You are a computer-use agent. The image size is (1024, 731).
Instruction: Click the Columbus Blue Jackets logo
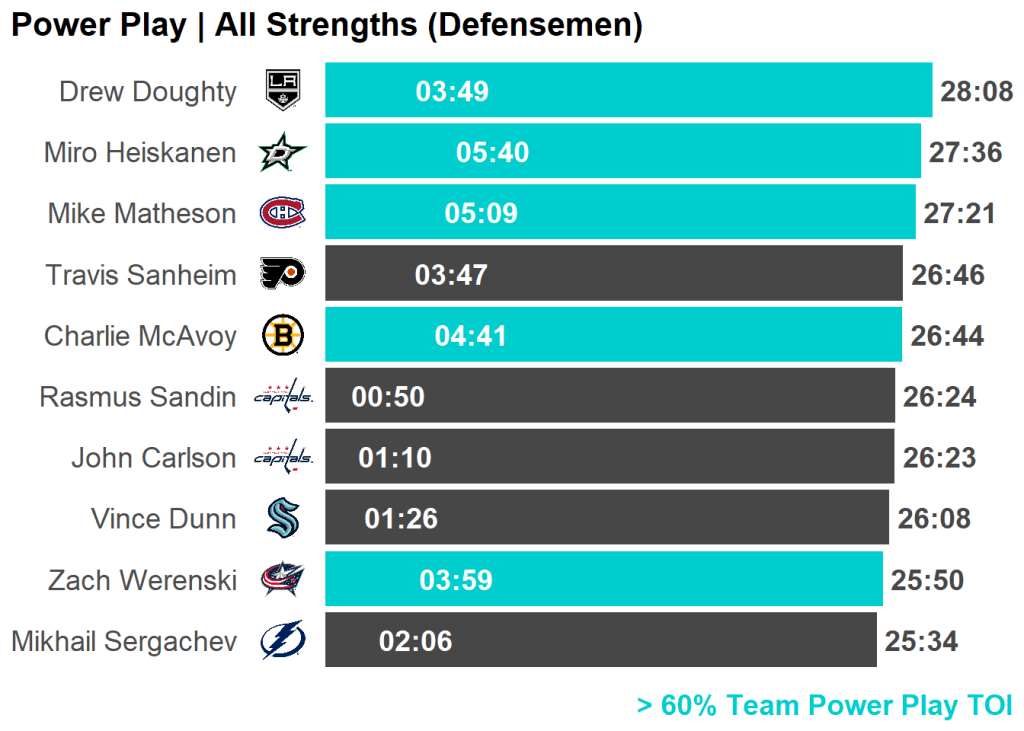click(x=282, y=579)
